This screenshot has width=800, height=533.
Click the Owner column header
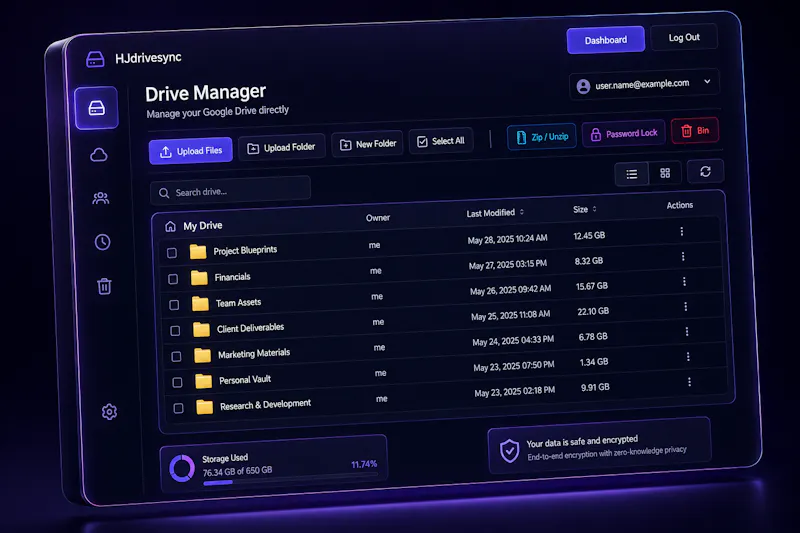point(378,218)
